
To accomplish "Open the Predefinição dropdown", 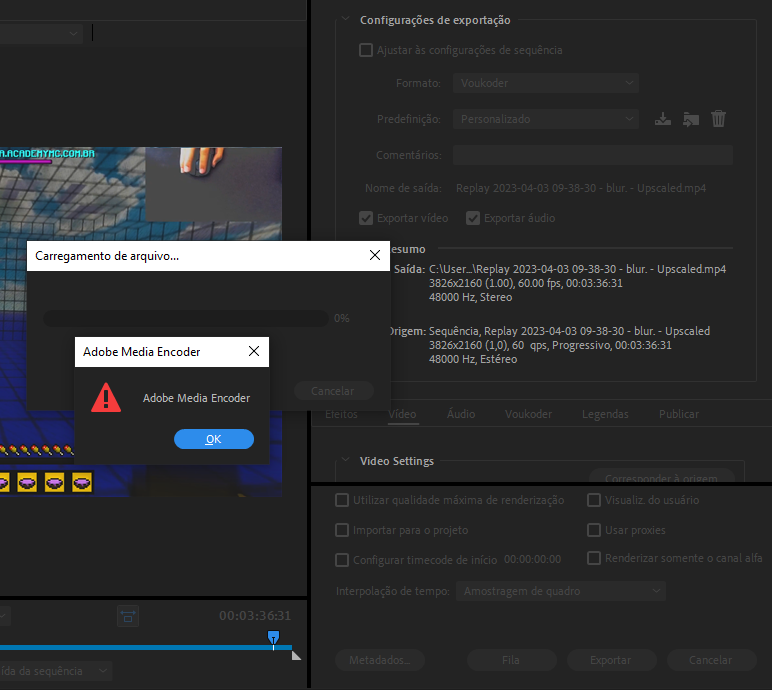I will pos(545,119).
